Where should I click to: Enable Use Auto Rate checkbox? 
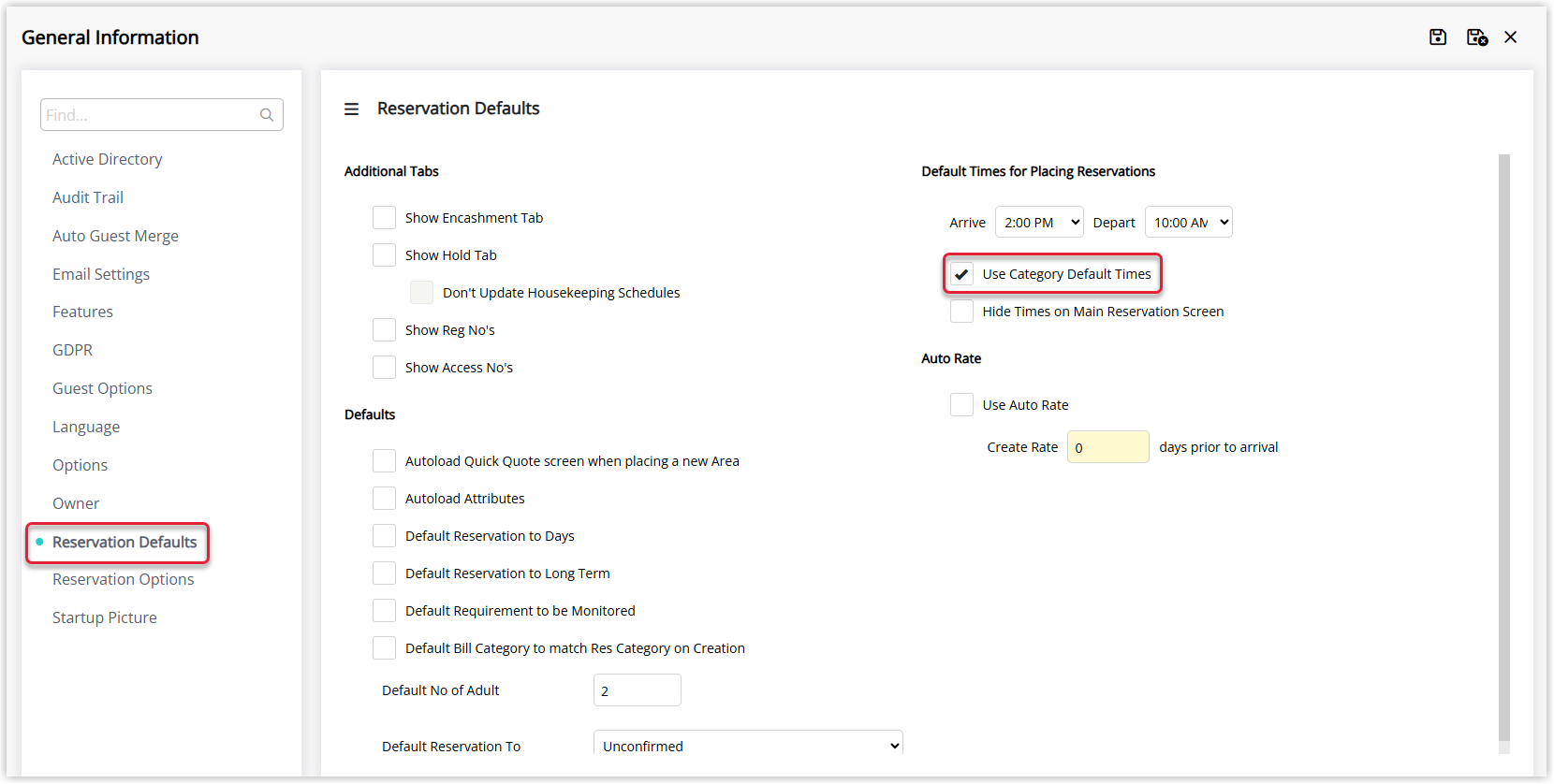[961, 405]
